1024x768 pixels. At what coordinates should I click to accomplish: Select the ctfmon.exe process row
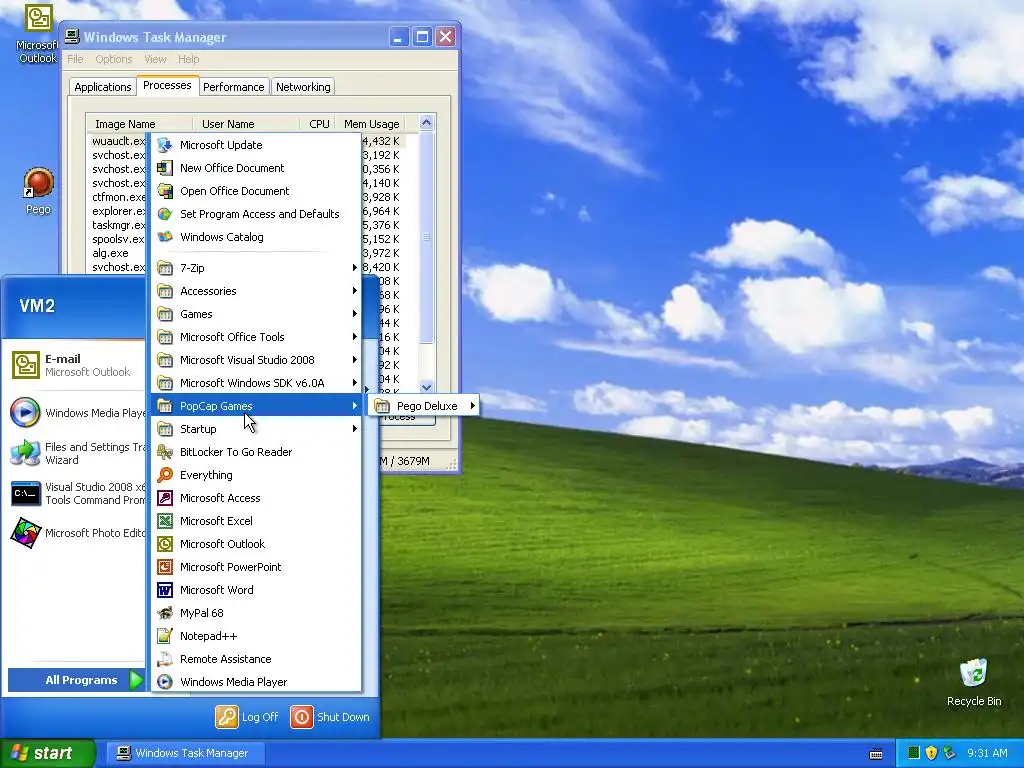coord(118,197)
